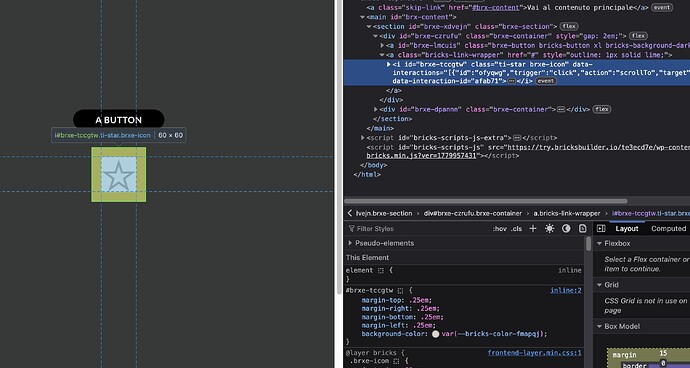Toggle light color scheme simulation (sun icon)
This screenshot has width=690, height=368.
click(x=549, y=228)
